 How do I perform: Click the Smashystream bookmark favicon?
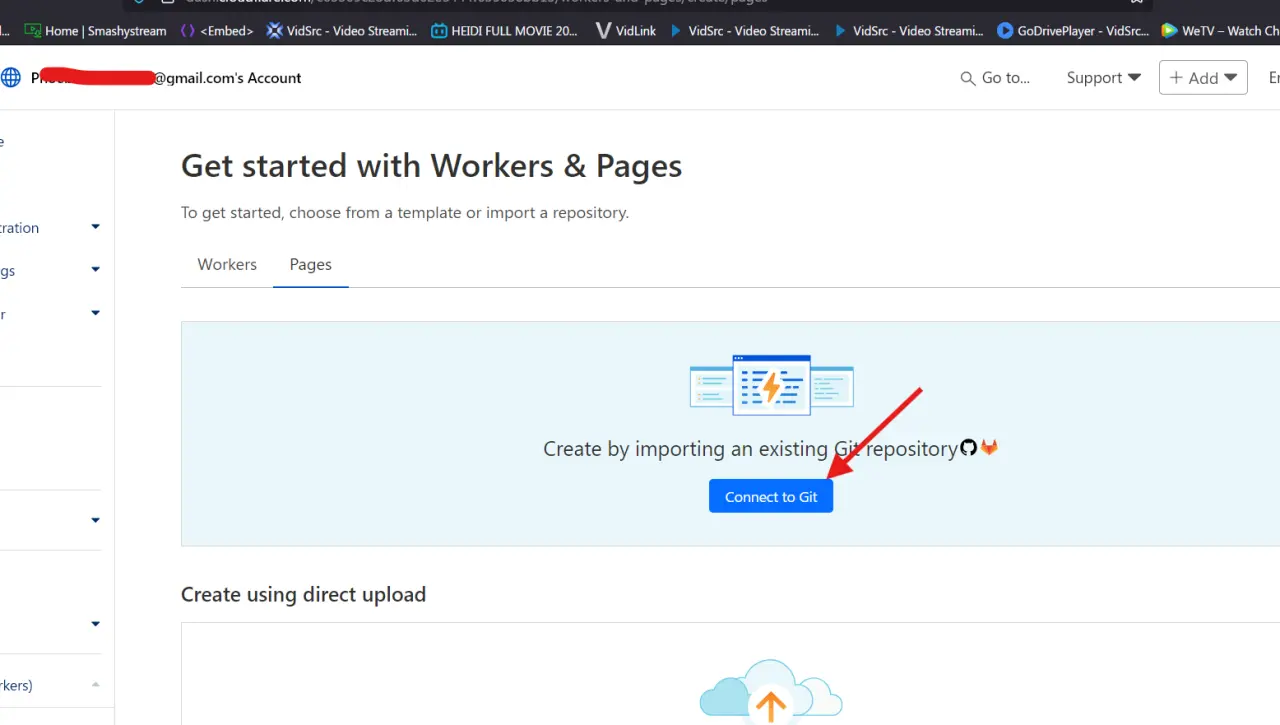point(33,31)
